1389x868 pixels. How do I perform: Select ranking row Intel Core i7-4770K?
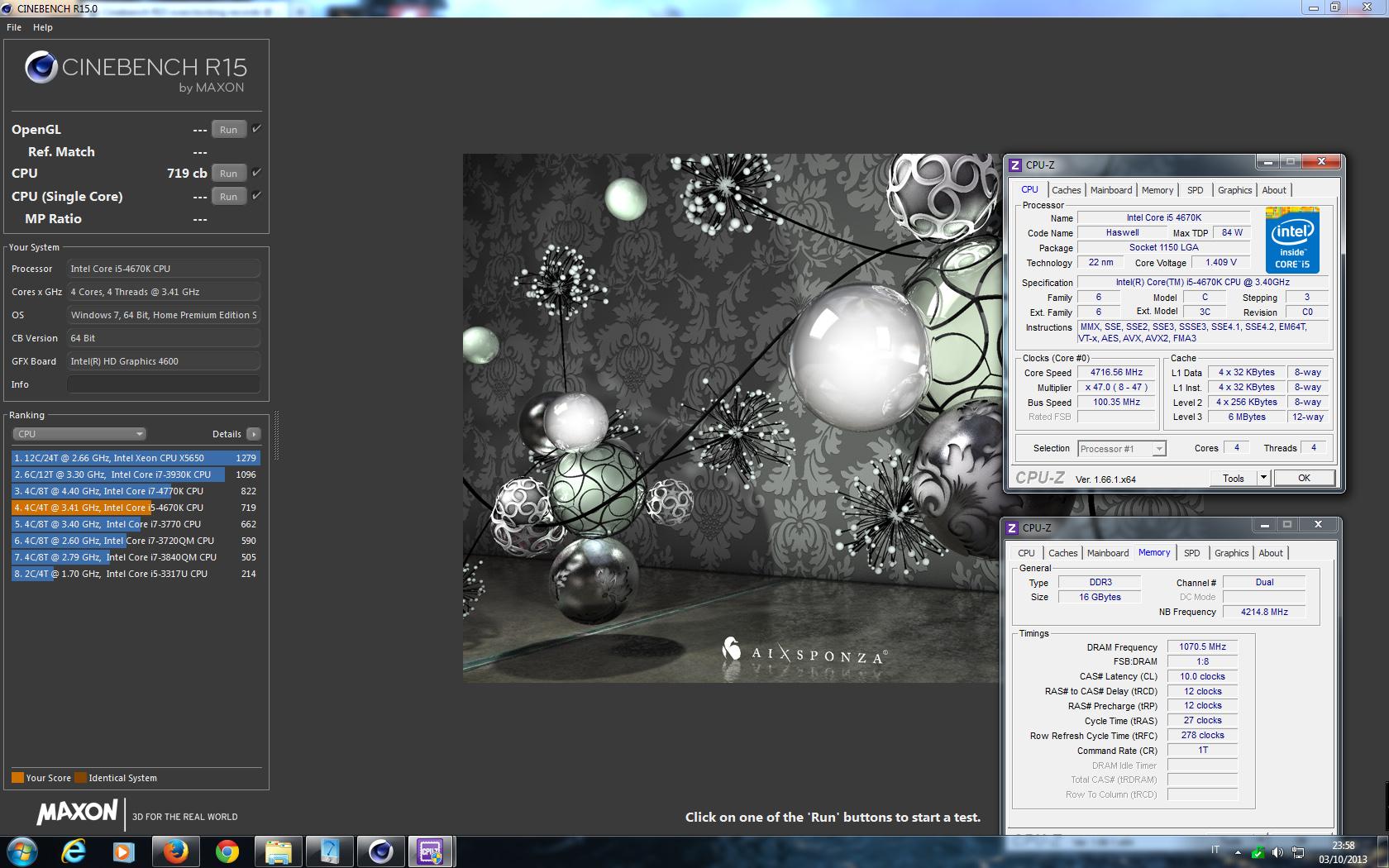pos(136,491)
